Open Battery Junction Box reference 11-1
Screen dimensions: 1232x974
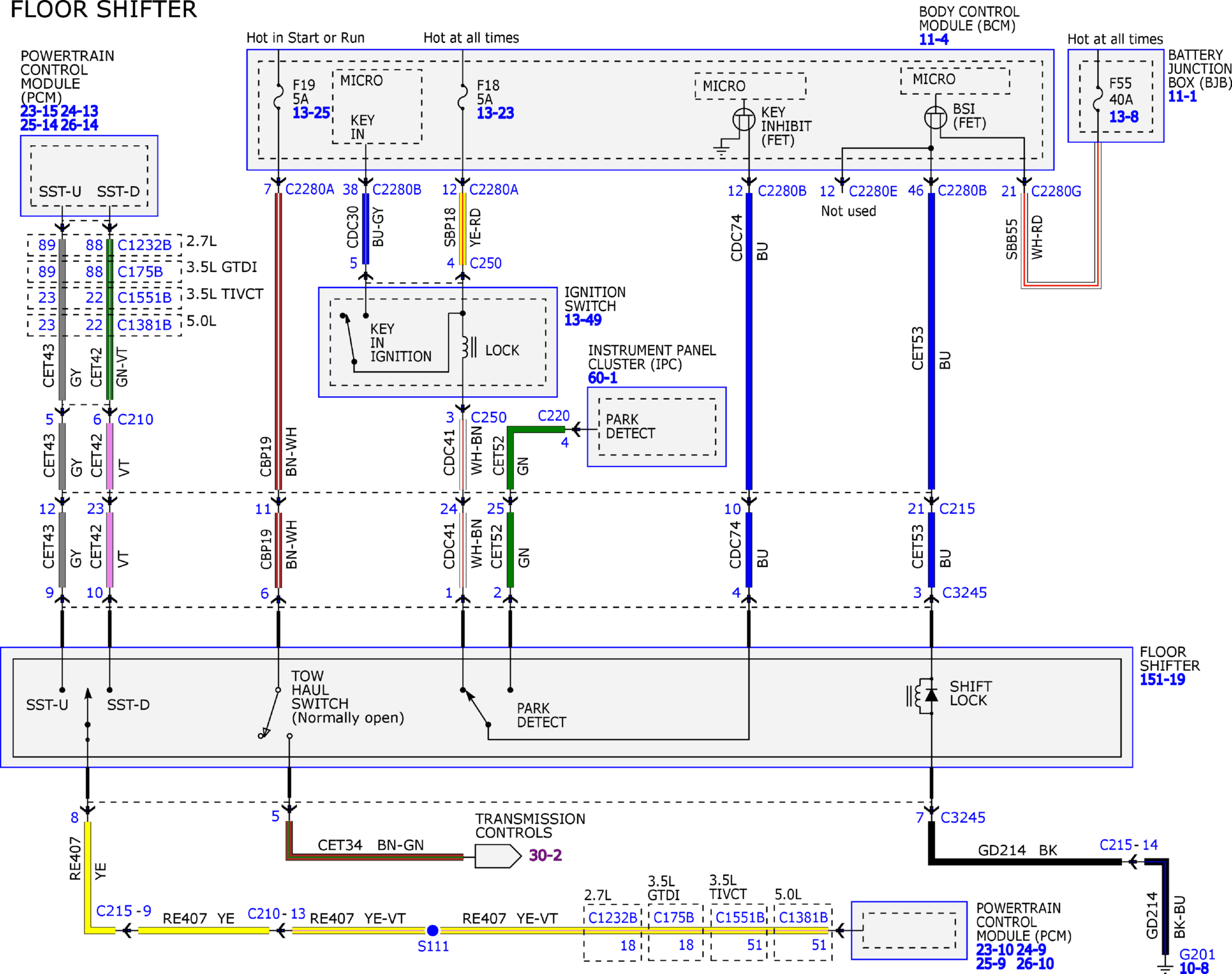(x=1182, y=96)
